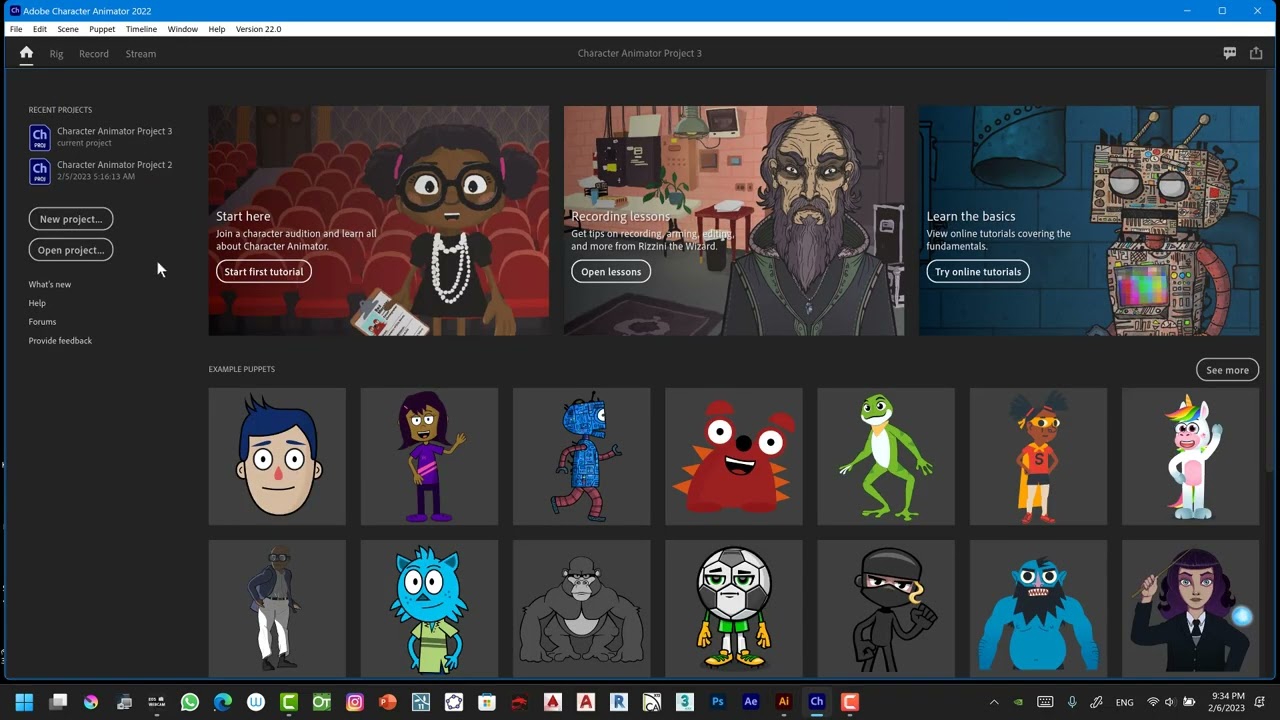The height and width of the screenshot is (720, 1280).
Task: Open Microsoft Edge from taskbar
Action: click(223, 702)
